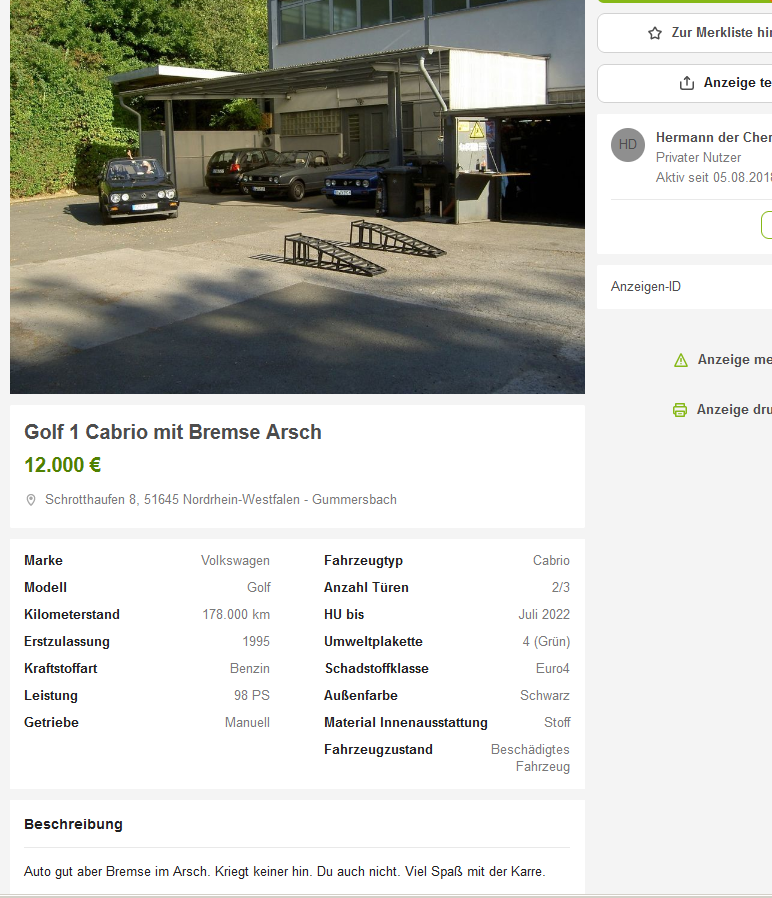Open seller profile Hermann der Cher
The image size is (772, 898).
tap(713, 138)
